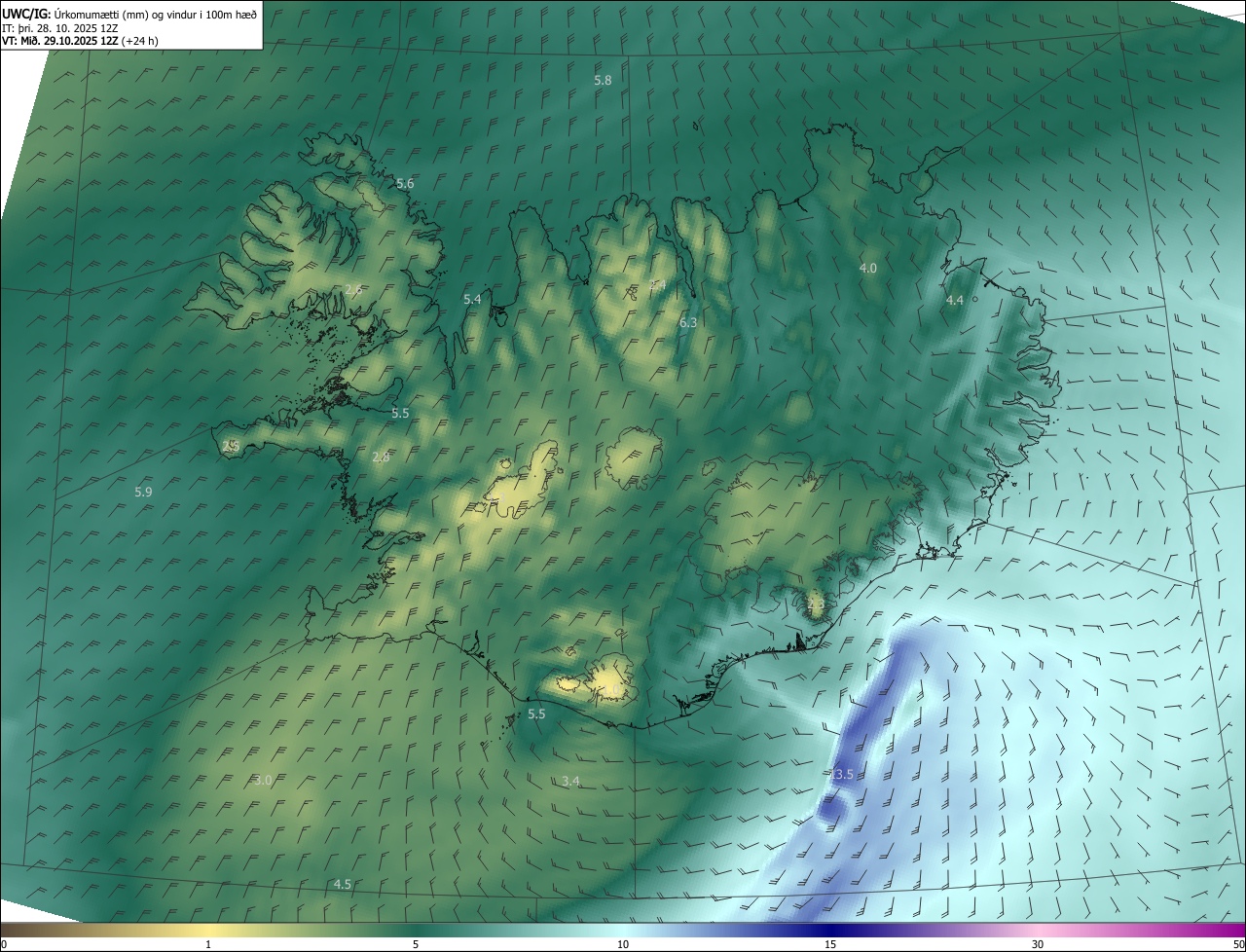Image resolution: width=1246 pixels, height=952 pixels.
Task: Click the '5.4' value in Húnaflói bay
Action: tap(472, 299)
